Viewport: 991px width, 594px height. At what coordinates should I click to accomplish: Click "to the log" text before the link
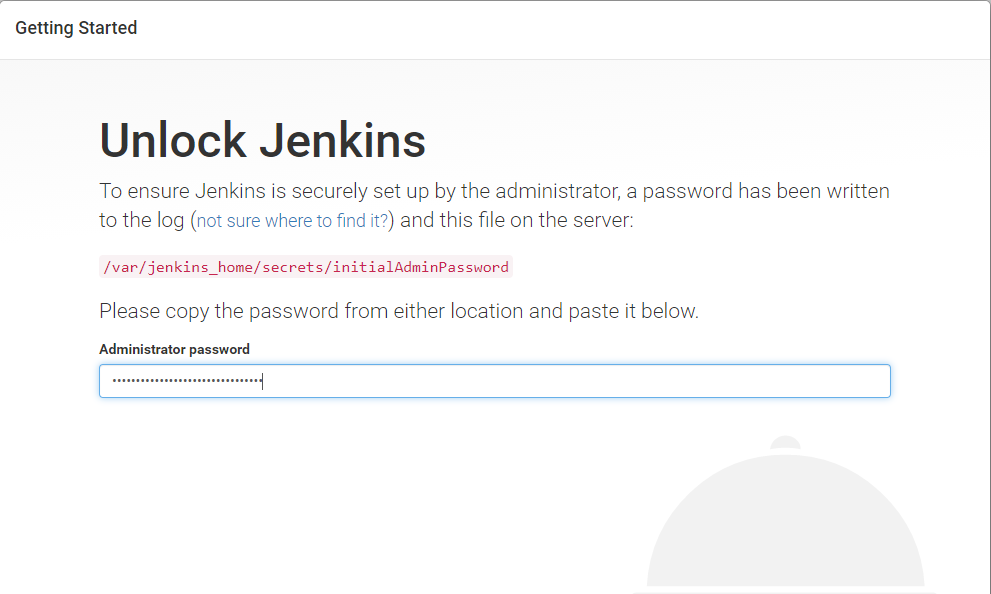(142, 221)
